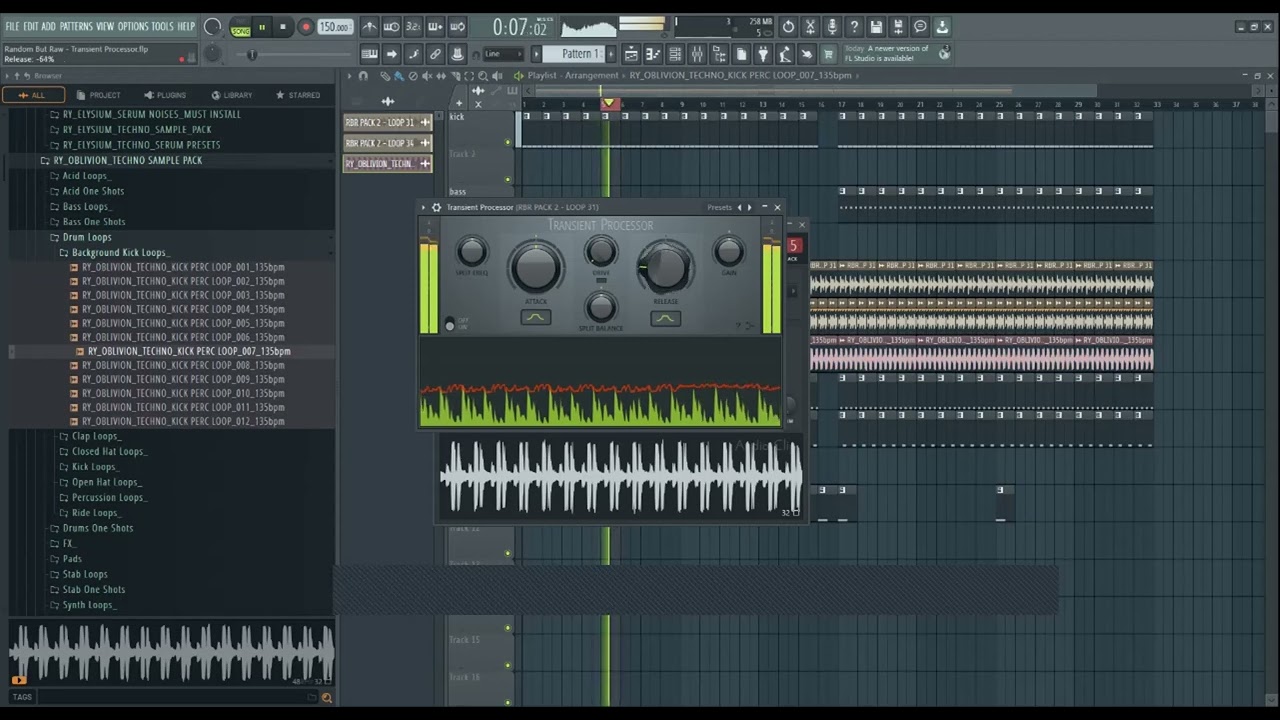
Task: Open the PATTERNS menu
Action: 76,26
